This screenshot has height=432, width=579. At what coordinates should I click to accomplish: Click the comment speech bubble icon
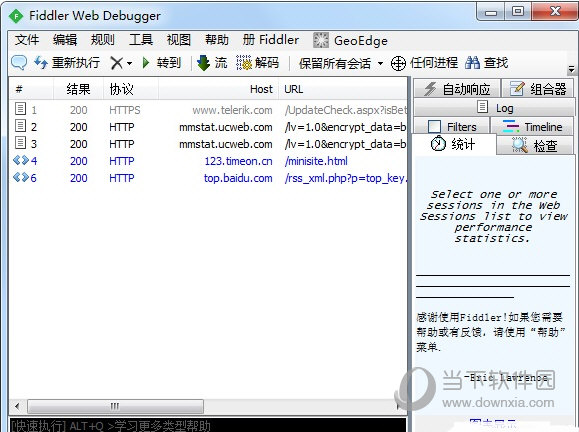pos(19,62)
